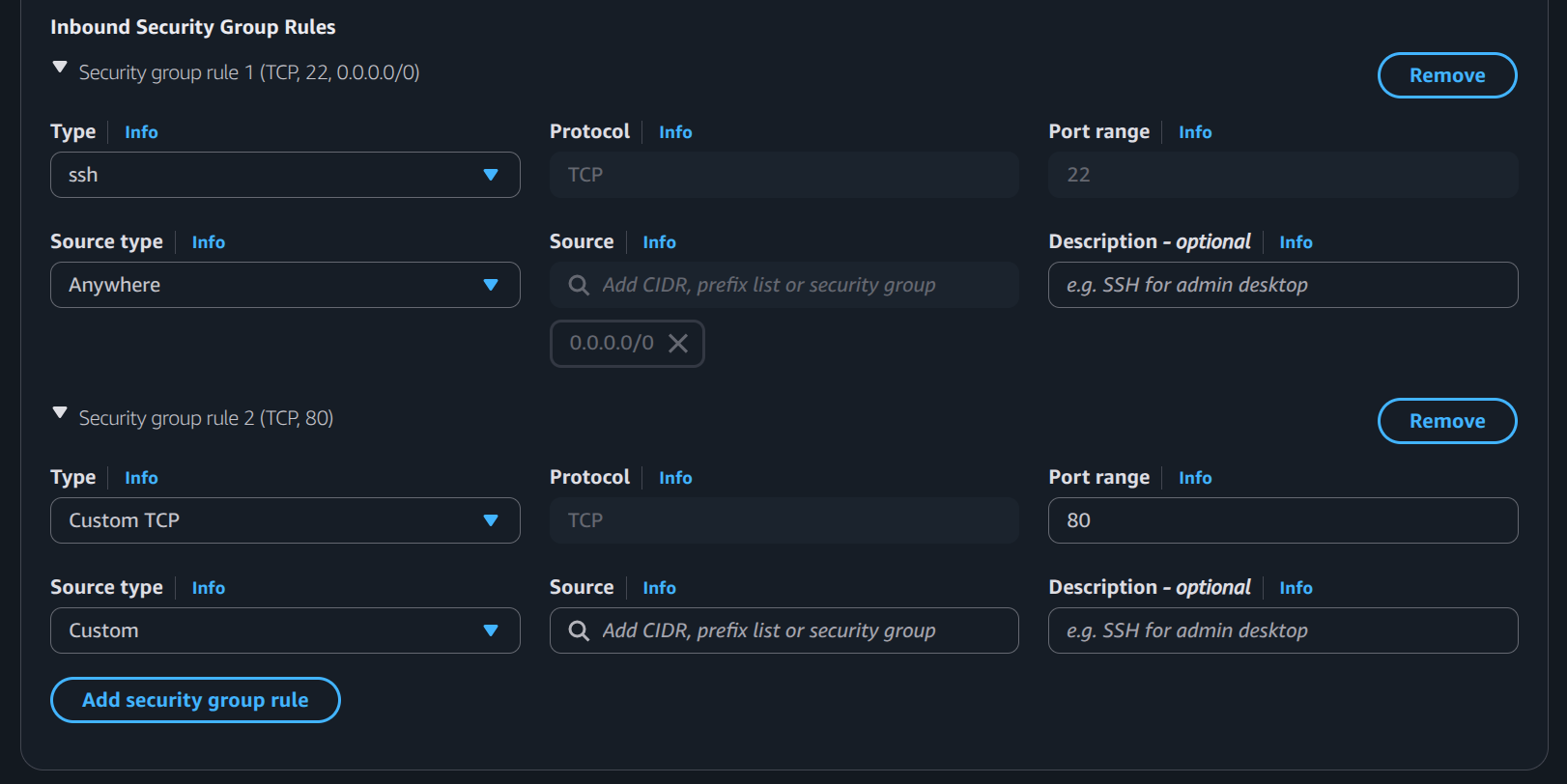Open Info link beside rule 1 Source type

click(208, 242)
